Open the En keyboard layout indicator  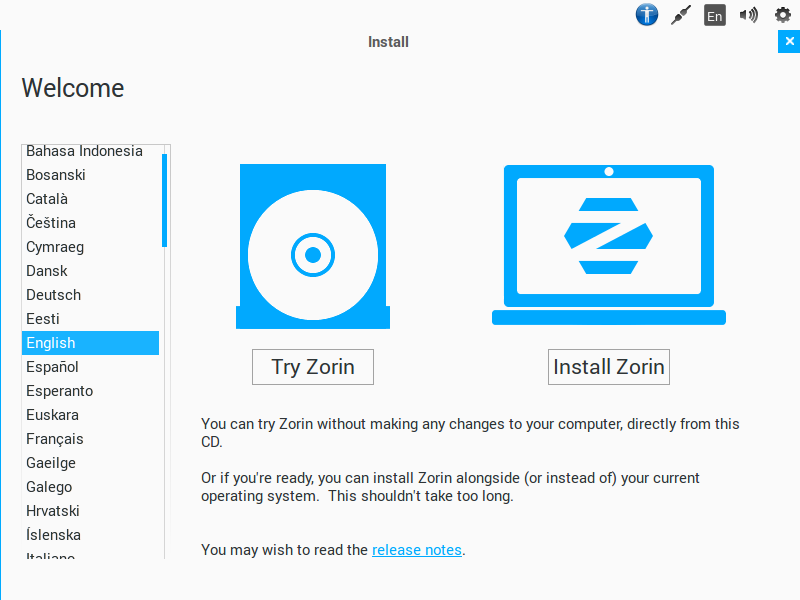coord(714,15)
